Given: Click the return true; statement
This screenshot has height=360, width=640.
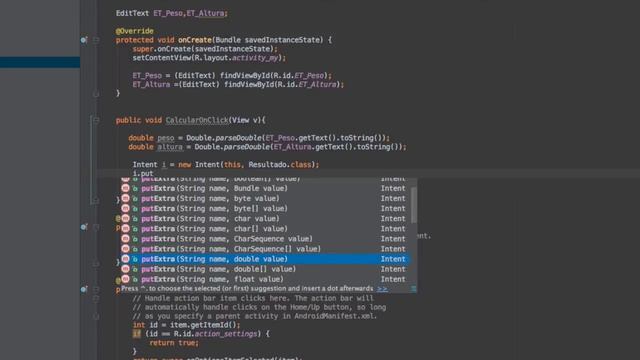Looking at the screenshot, I should (x=174, y=343).
